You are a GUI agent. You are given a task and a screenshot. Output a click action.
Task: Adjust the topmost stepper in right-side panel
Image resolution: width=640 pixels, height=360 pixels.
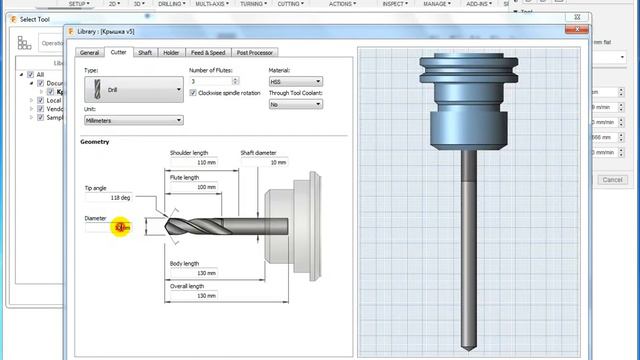[621, 92]
